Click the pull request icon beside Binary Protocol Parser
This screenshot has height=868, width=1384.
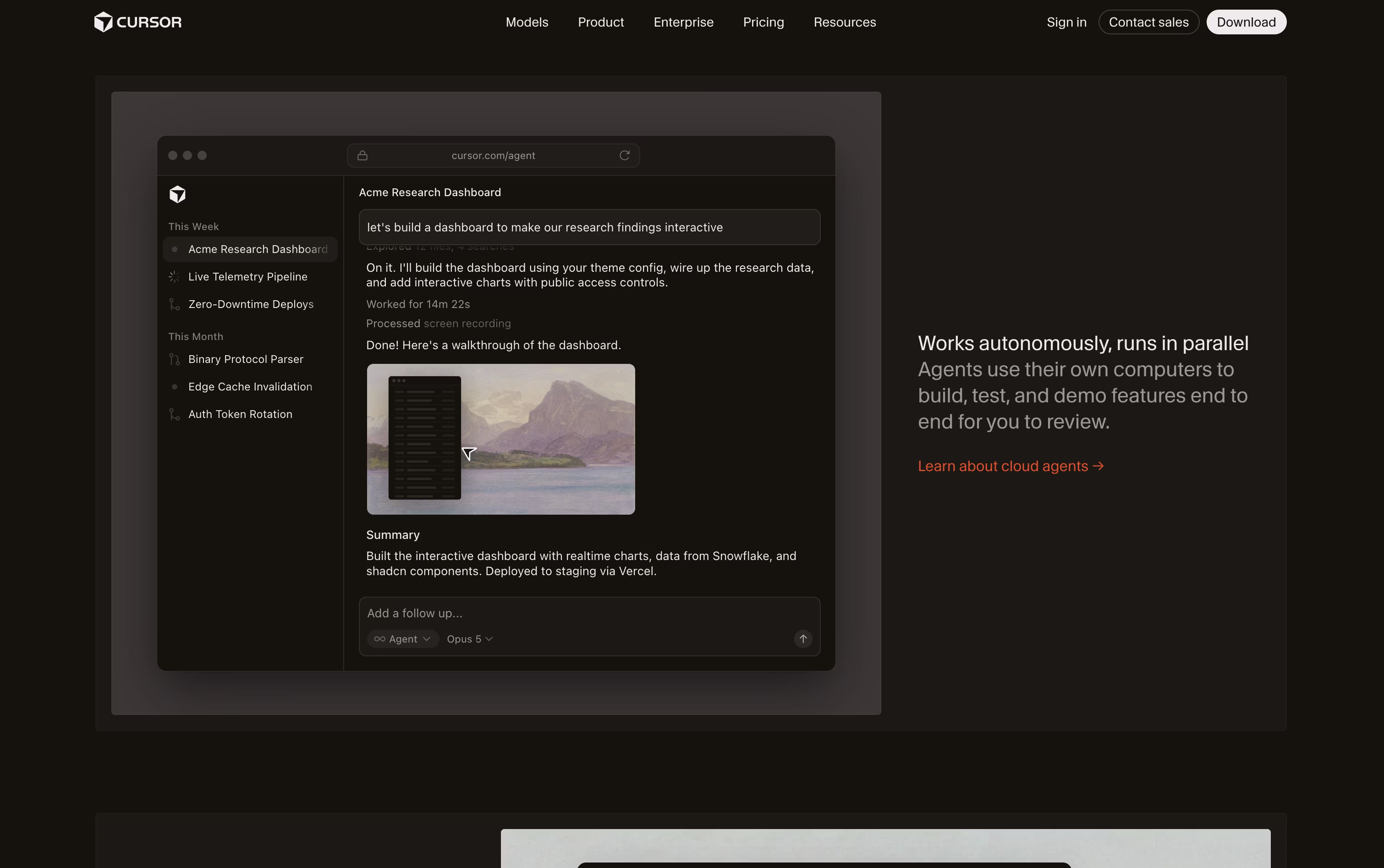tap(175, 359)
